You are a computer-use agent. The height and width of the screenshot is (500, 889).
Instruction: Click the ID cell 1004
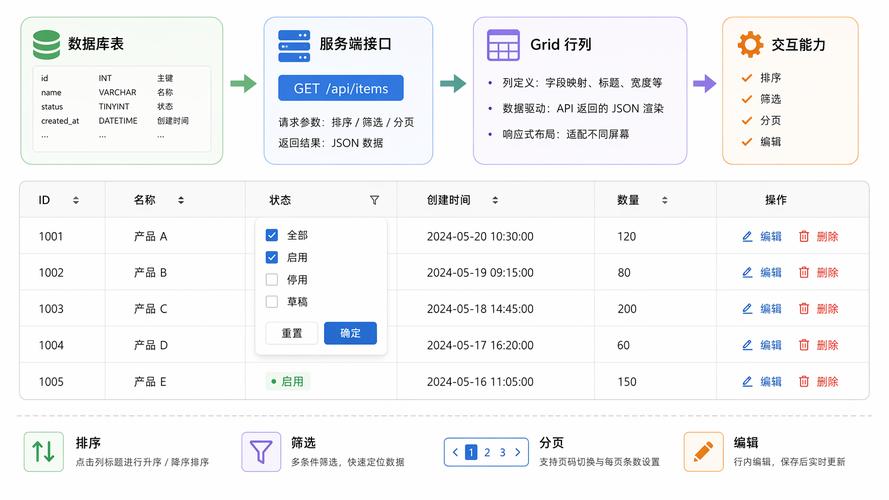[x=51, y=345]
